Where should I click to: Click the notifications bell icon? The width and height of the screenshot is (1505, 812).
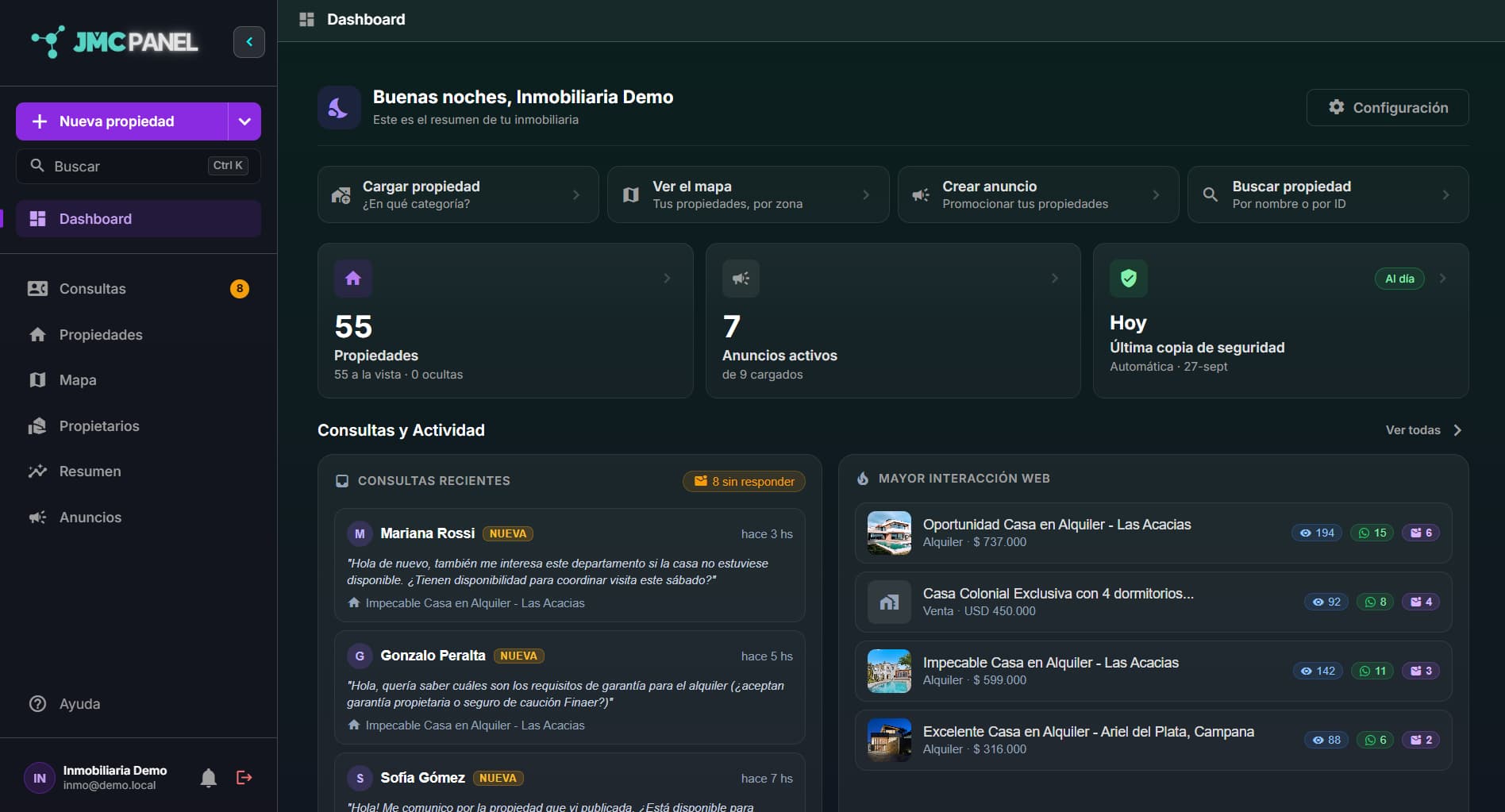[x=209, y=778]
